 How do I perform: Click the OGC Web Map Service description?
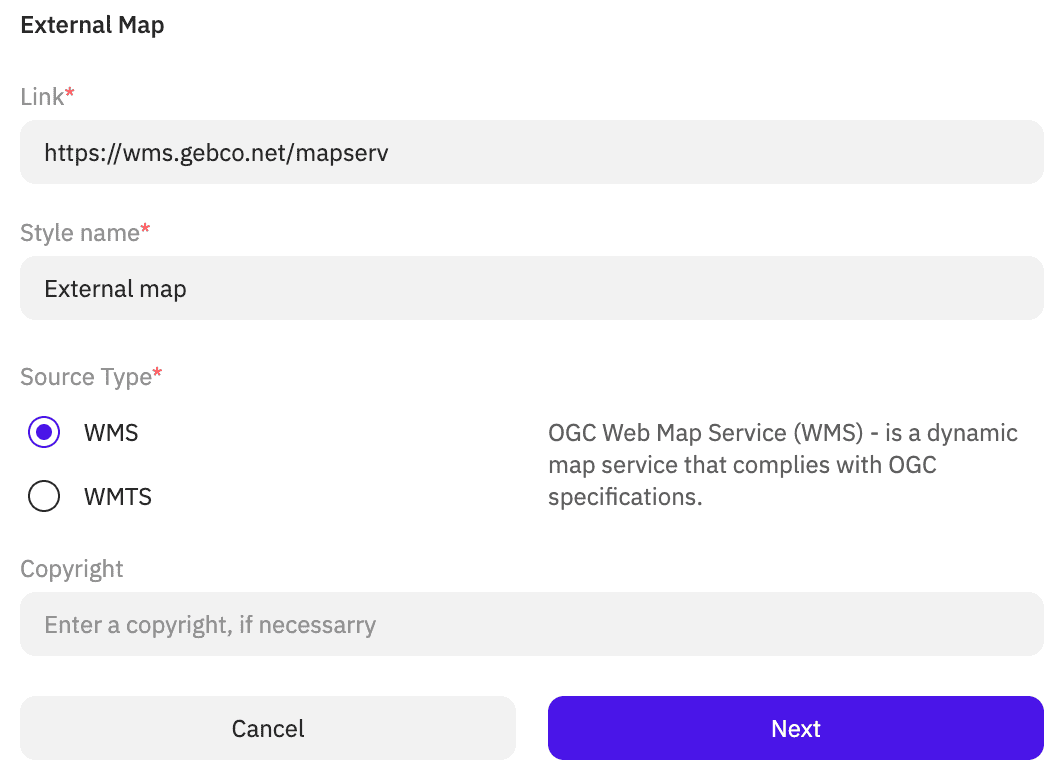tap(782, 464)
